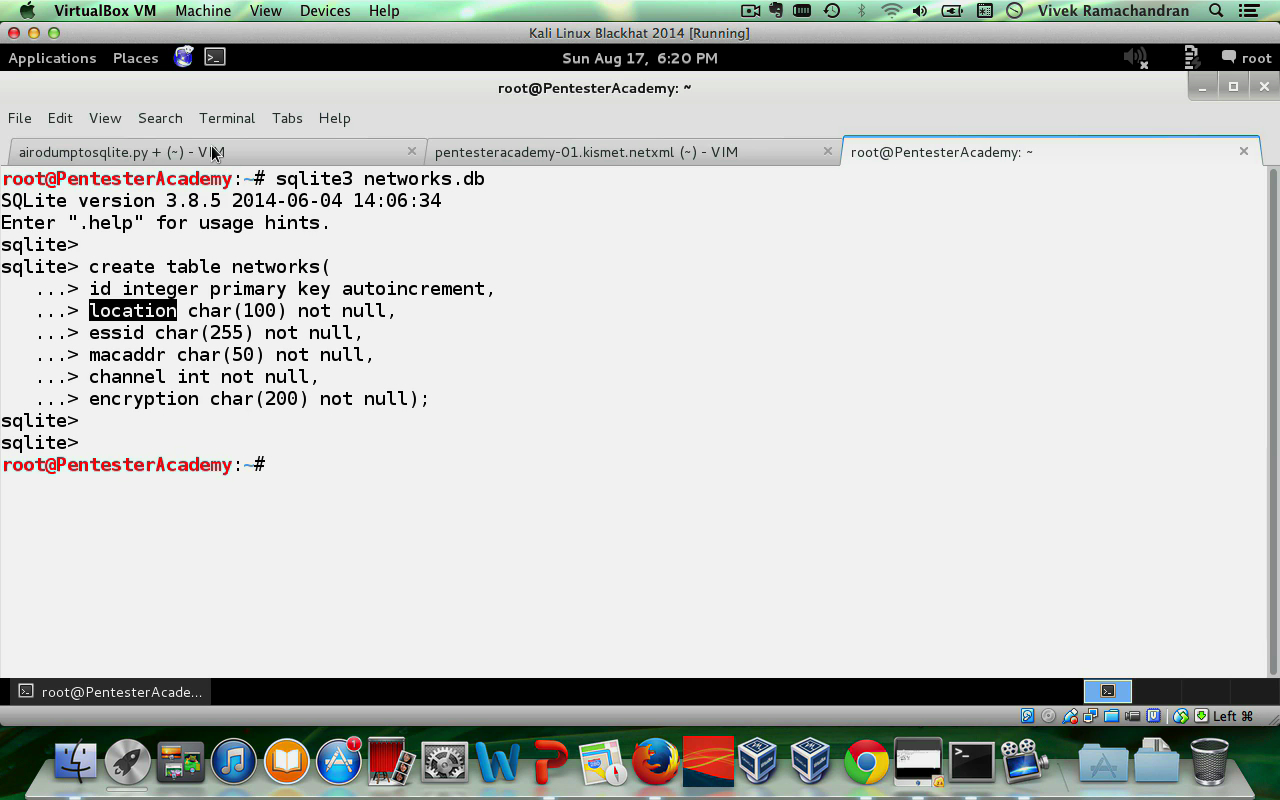1280x800 pixels.
Task: Open Notification Center list icon
Action: coord(1248,11)
